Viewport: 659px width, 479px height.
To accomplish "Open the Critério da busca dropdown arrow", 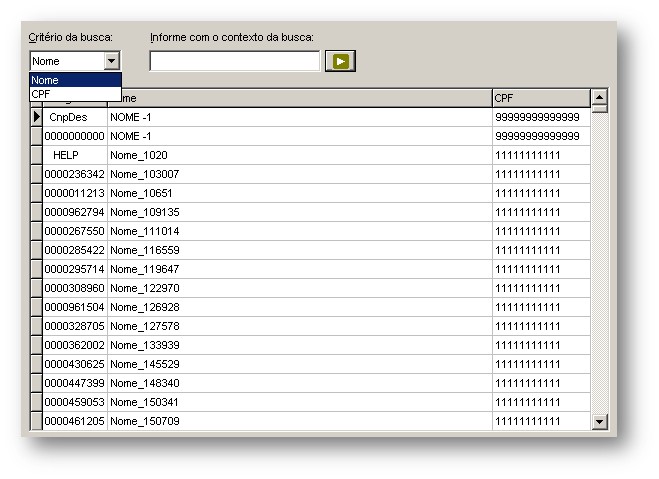I will point(111,61).
